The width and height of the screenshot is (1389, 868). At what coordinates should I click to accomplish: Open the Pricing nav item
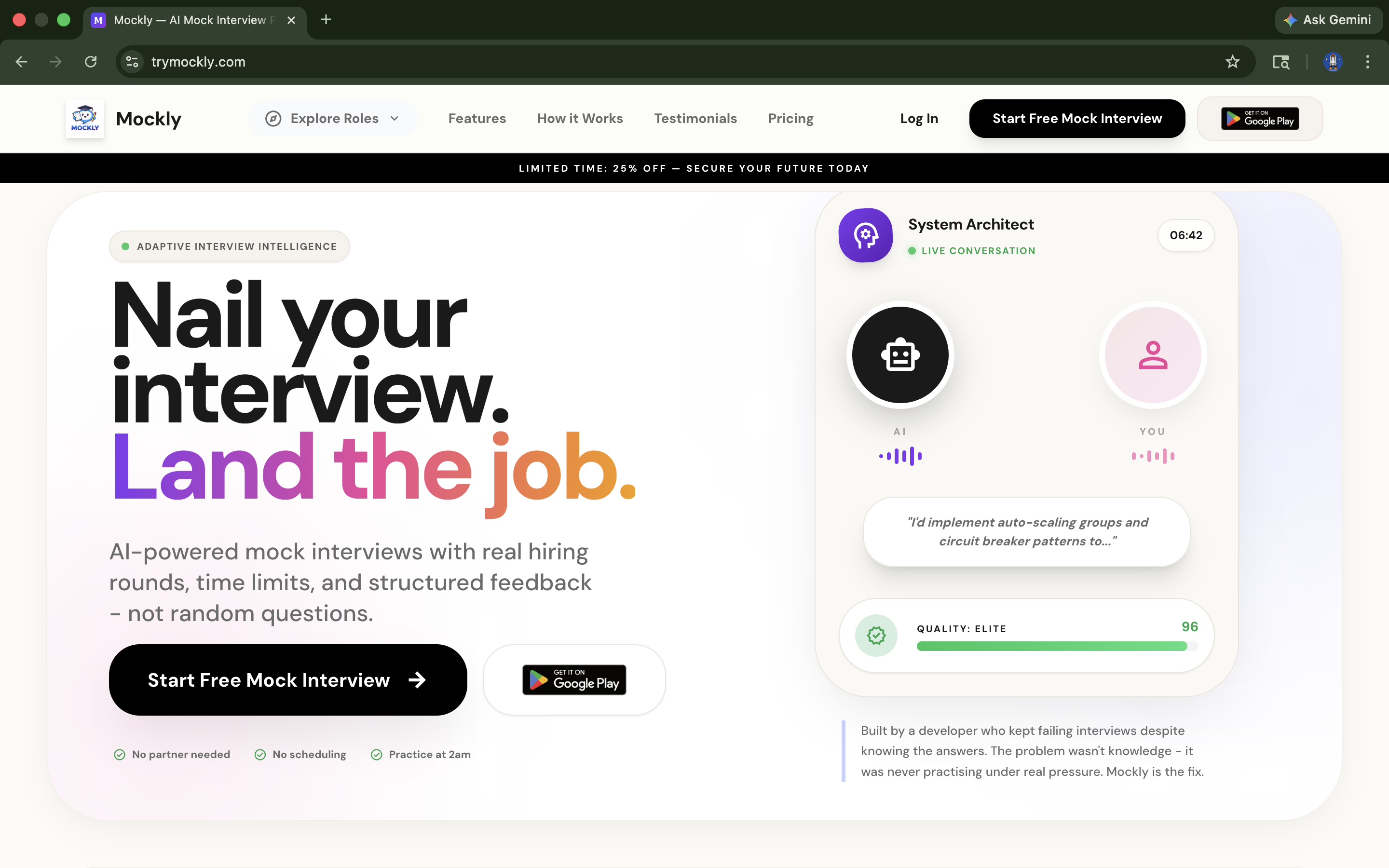coord(790,118)
